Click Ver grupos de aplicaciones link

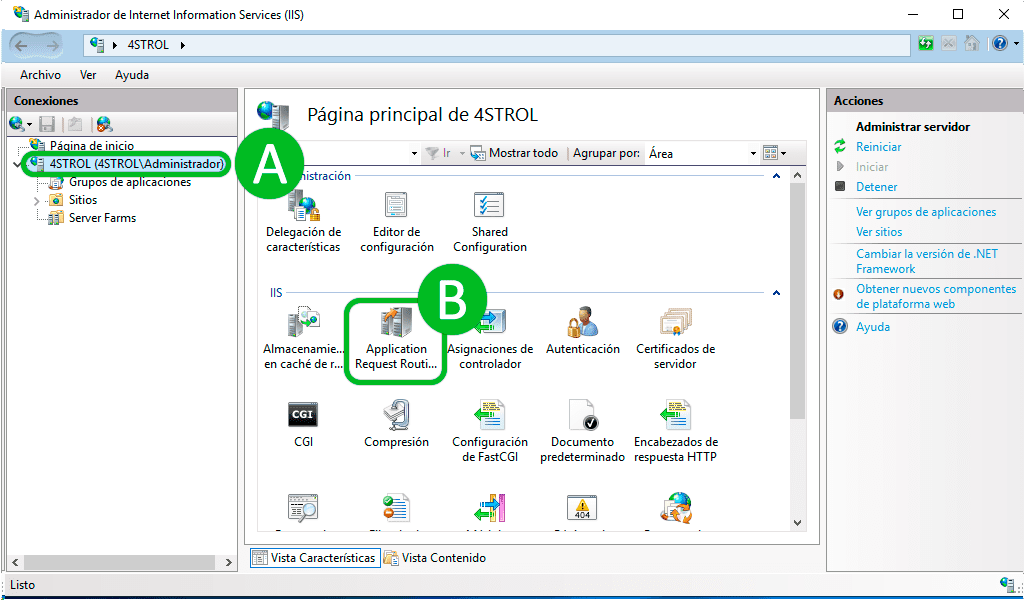point(925,212)
